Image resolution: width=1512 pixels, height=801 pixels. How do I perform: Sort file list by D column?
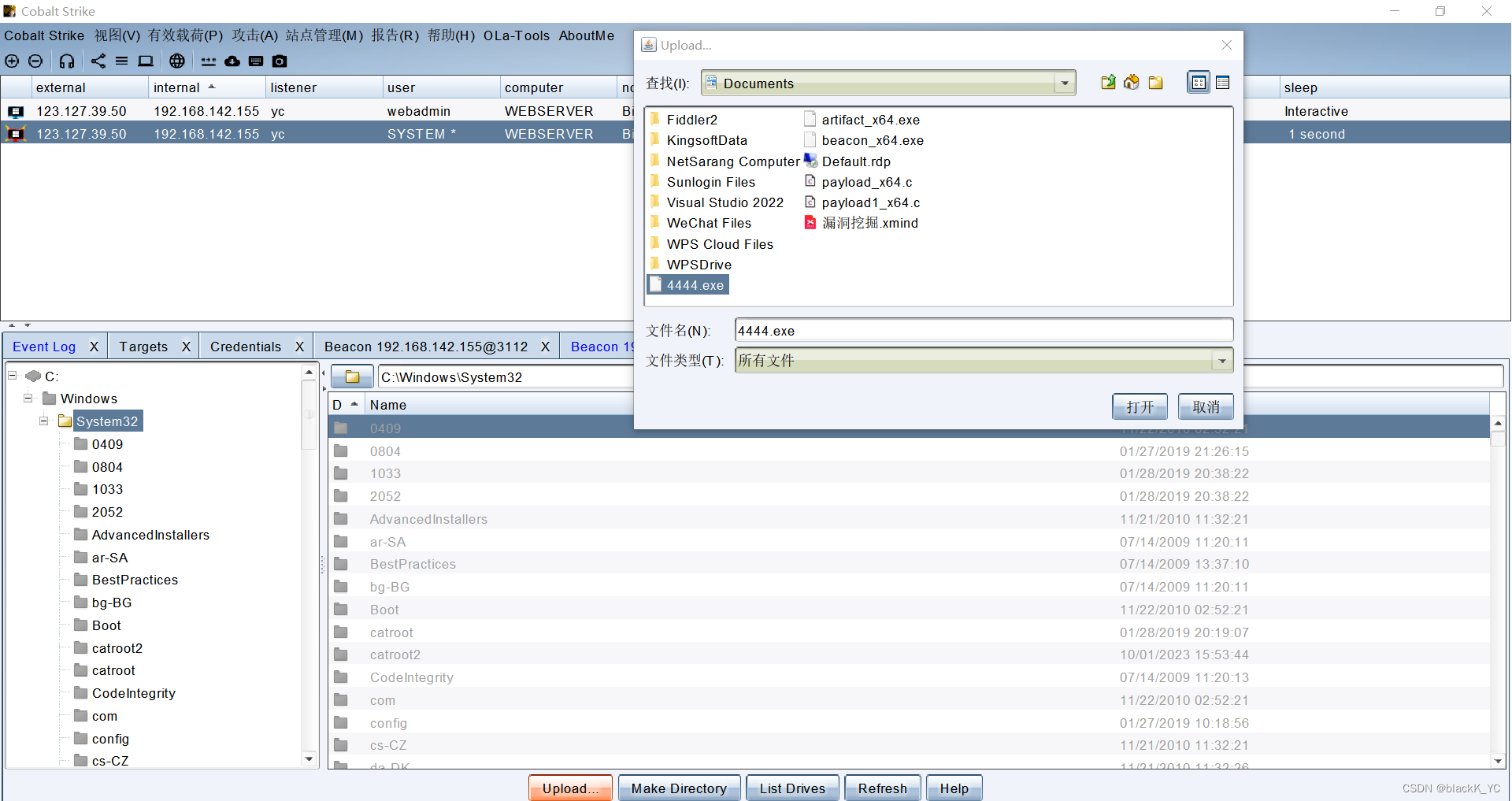tap(346, 405)
